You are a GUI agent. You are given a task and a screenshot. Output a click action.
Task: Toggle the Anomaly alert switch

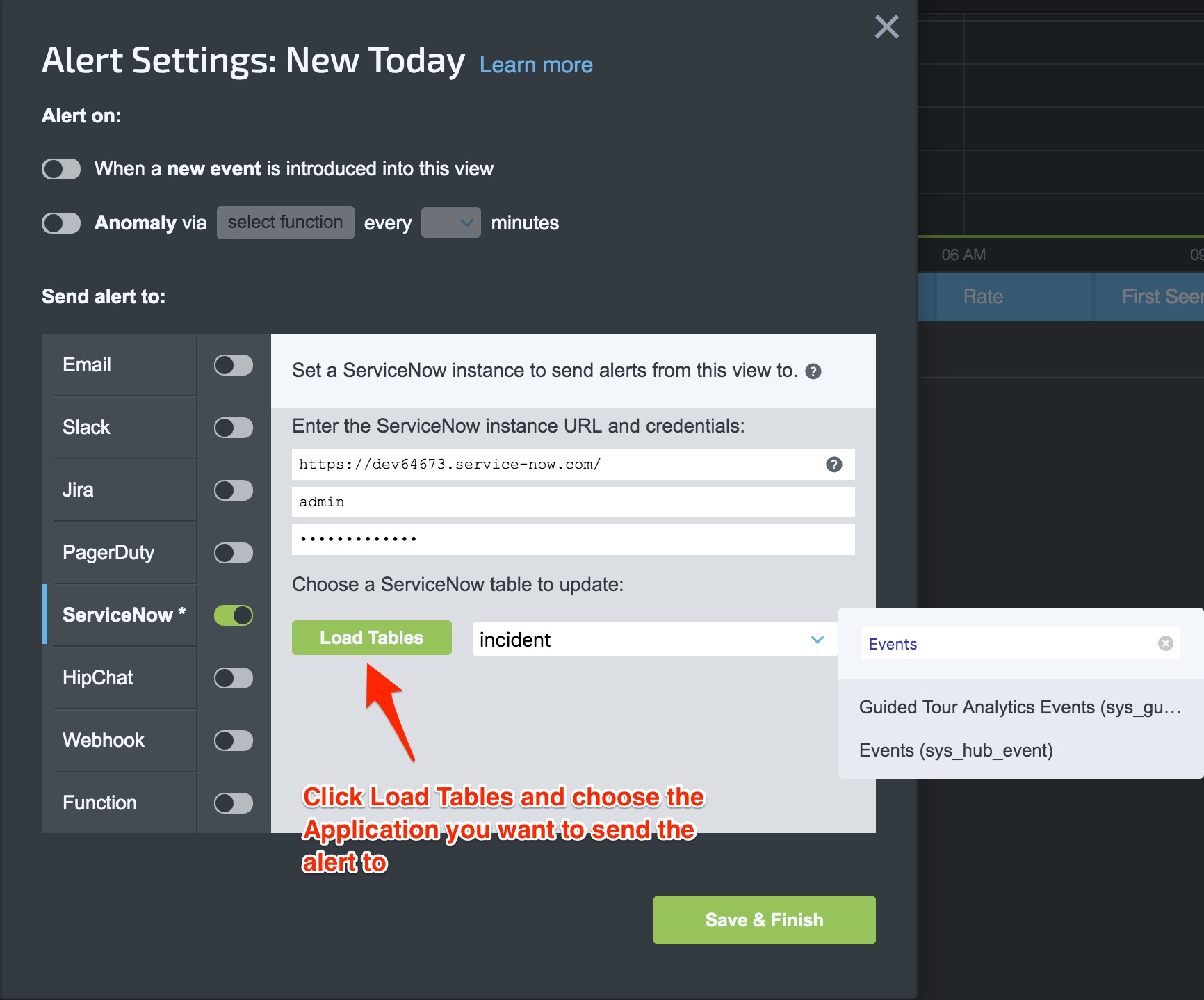coord(61,223)
